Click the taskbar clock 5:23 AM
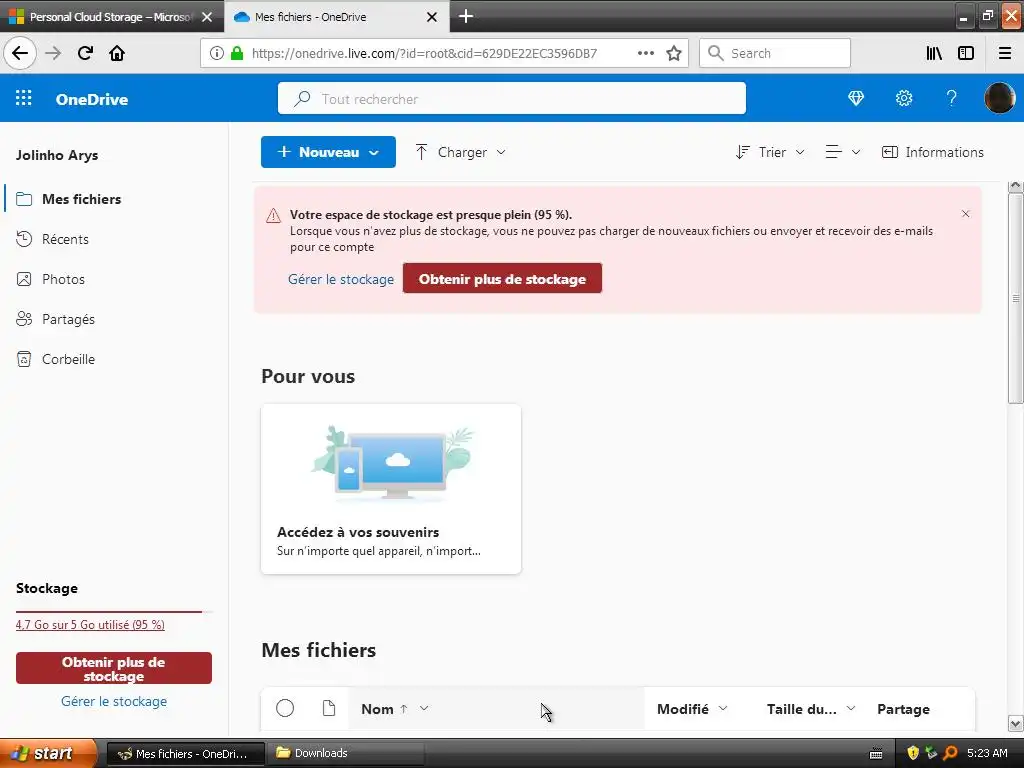The width and height of the screenshot is (1024, 768). pyautogui.click(x=987, y=753)
